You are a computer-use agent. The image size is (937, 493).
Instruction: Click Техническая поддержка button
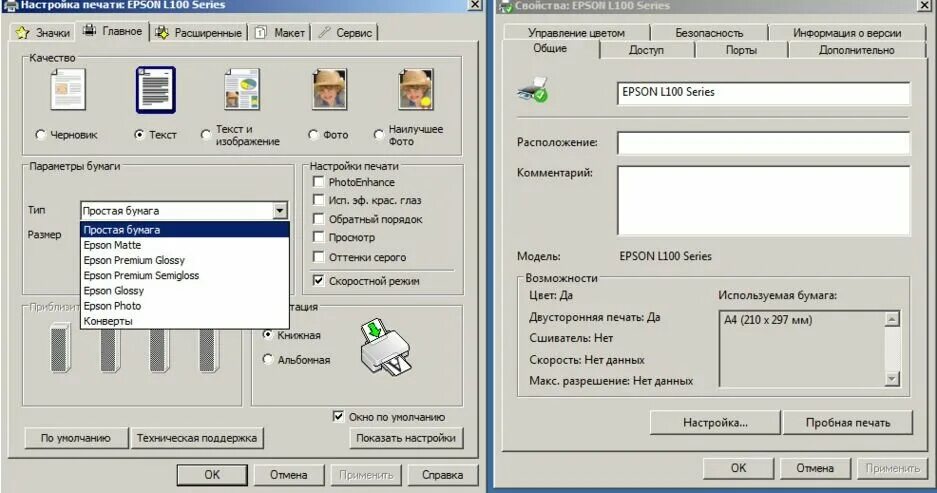tap(197, 438)
